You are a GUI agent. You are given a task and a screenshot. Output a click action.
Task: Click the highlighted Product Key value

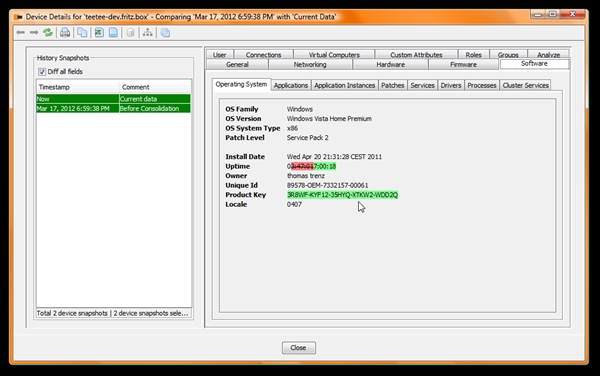[x=342, y=195]
